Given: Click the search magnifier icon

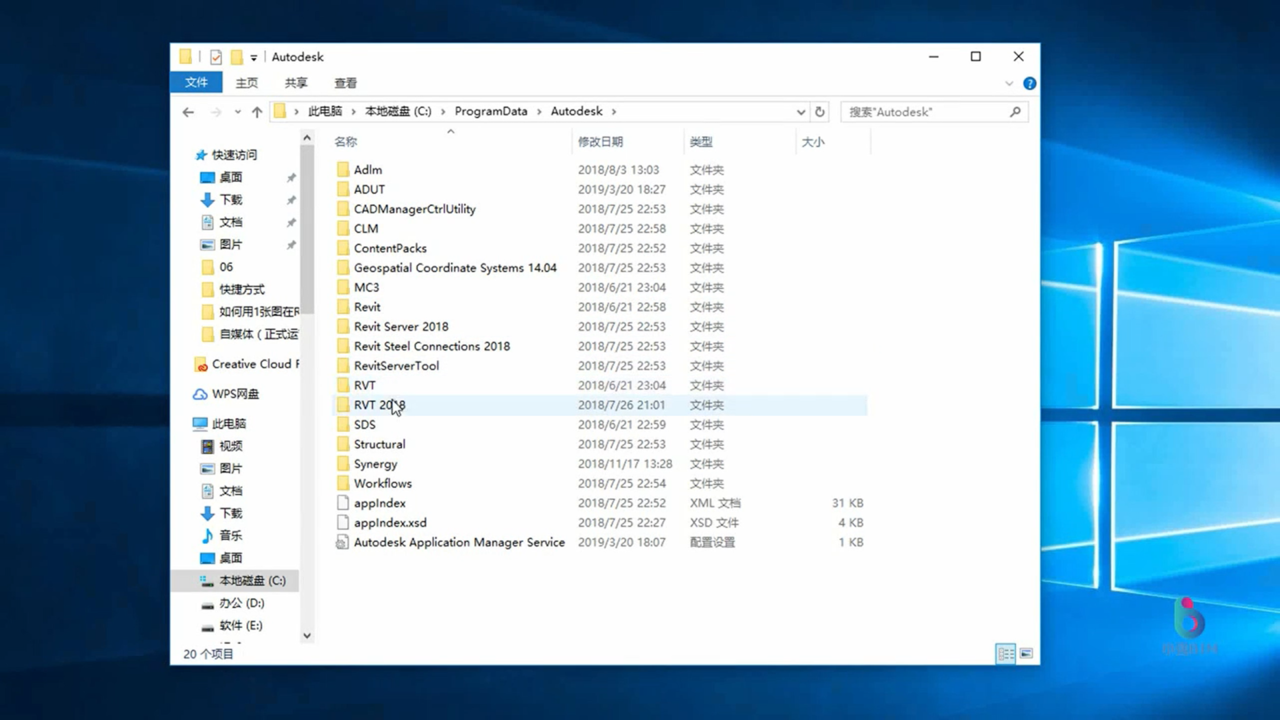Looking at the screenshot, I should coord(1015,112).
